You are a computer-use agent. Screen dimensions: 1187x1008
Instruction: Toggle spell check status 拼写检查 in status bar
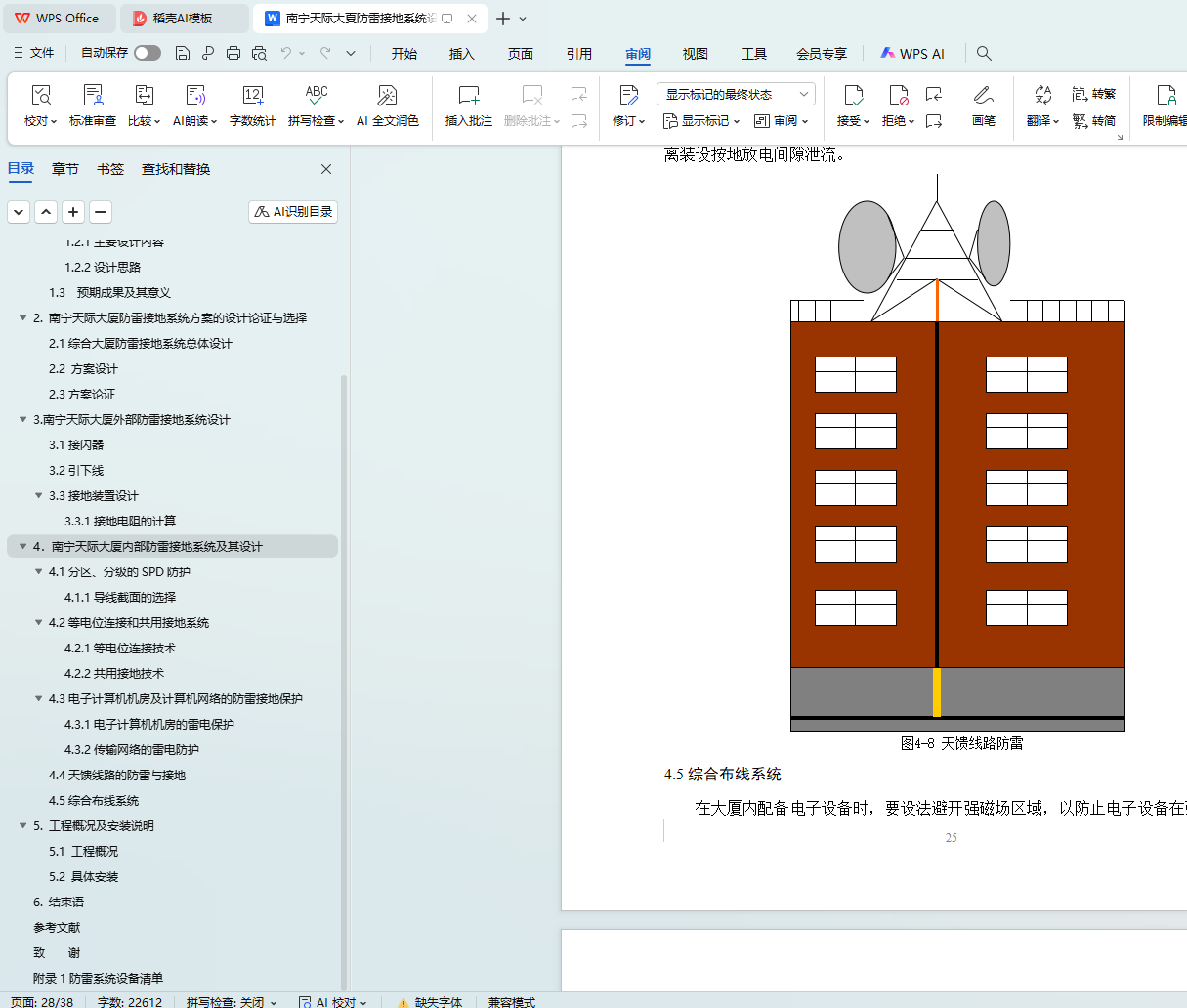231,1002
